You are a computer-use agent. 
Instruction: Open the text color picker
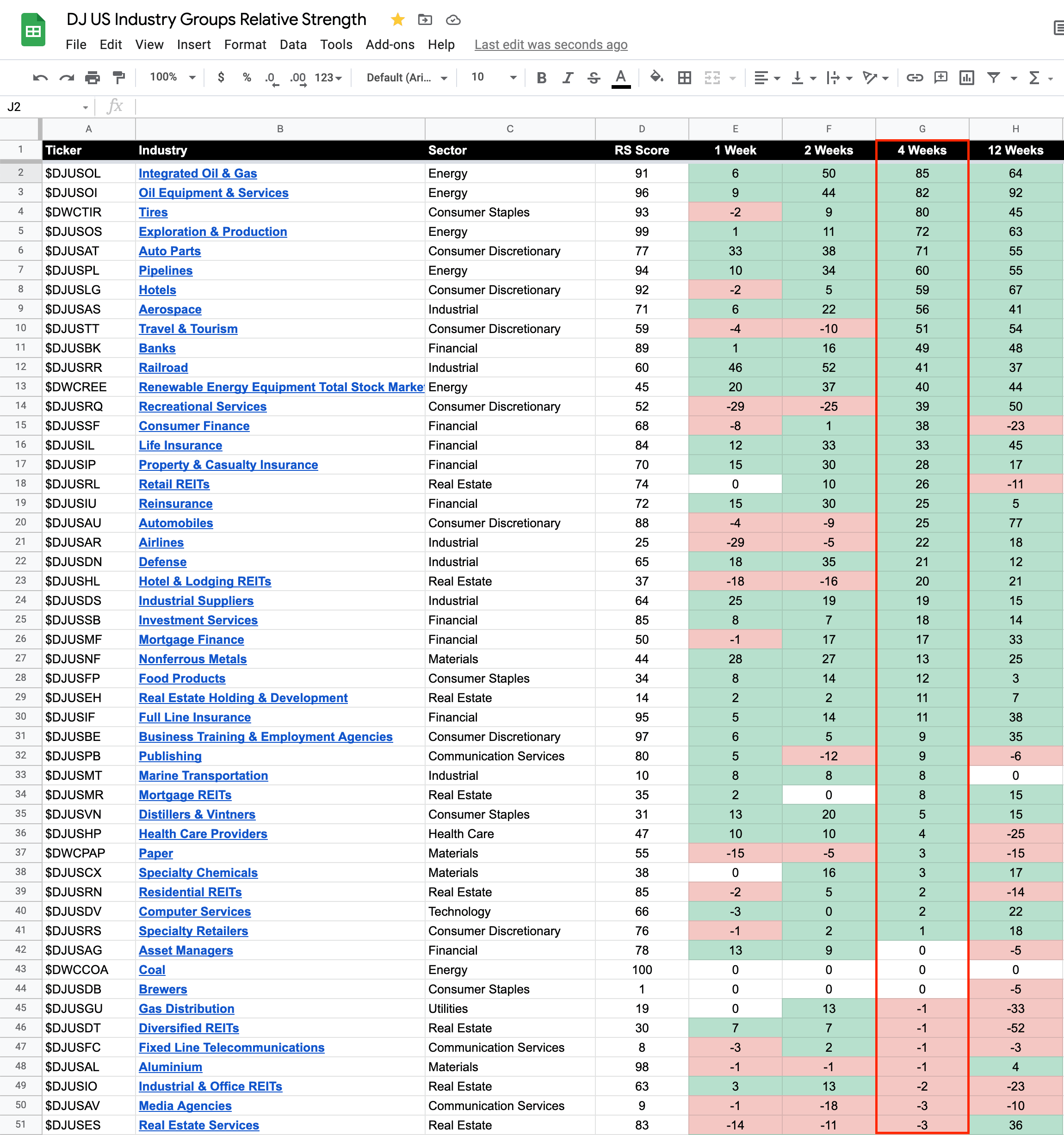620,78
